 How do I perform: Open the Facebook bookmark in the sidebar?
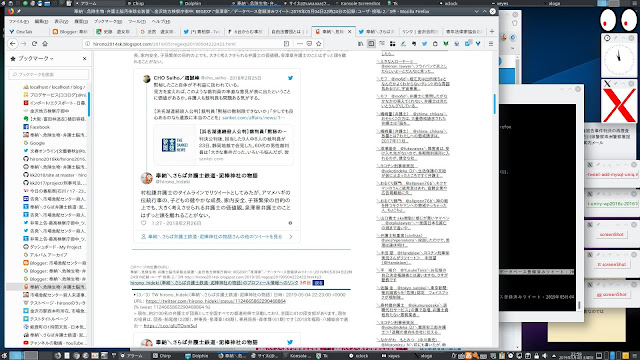point(40,127)
